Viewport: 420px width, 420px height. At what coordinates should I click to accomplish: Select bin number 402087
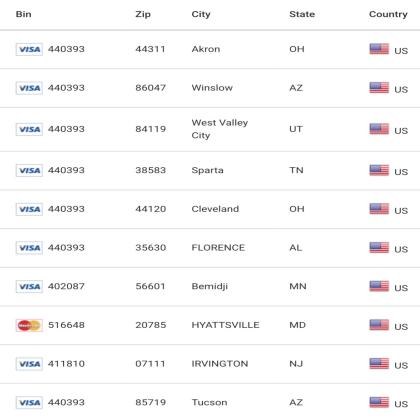(x=66, y=286)
